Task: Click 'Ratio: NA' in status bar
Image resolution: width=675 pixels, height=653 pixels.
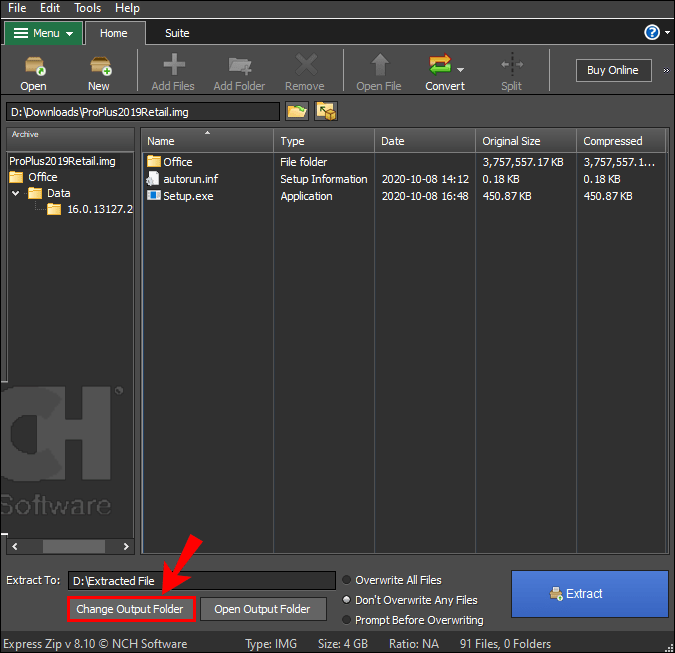Action: point(414,644)
